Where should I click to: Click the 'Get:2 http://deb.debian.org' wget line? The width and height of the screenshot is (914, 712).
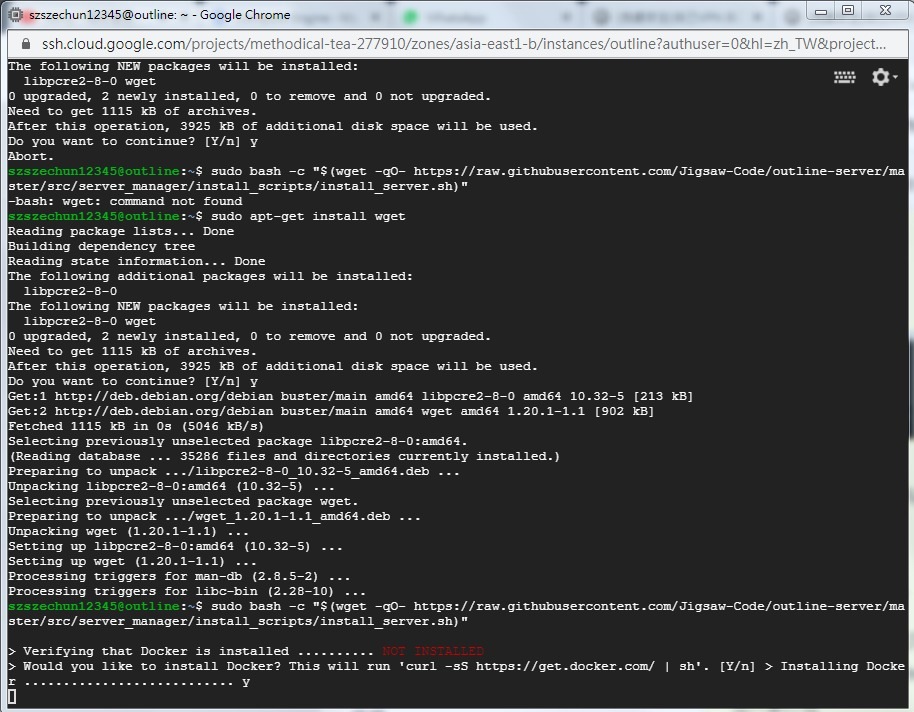click(331, 411)
